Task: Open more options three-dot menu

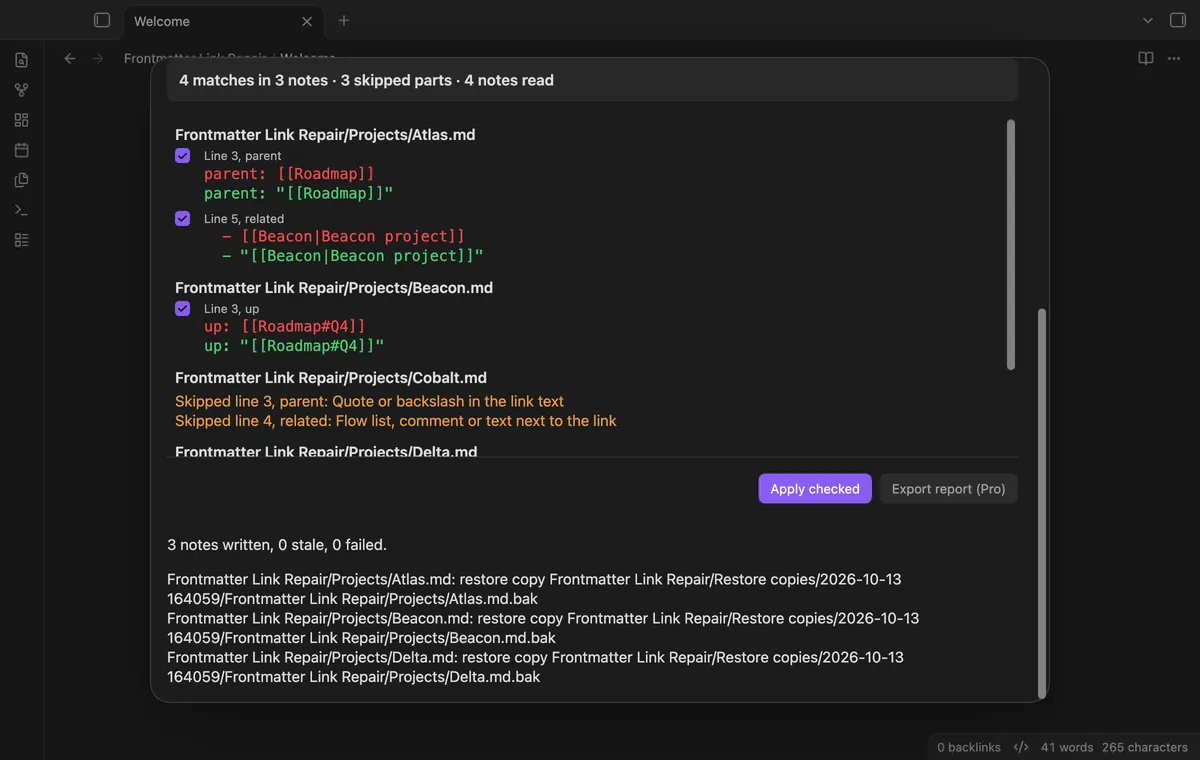Action: (1174, 59)
